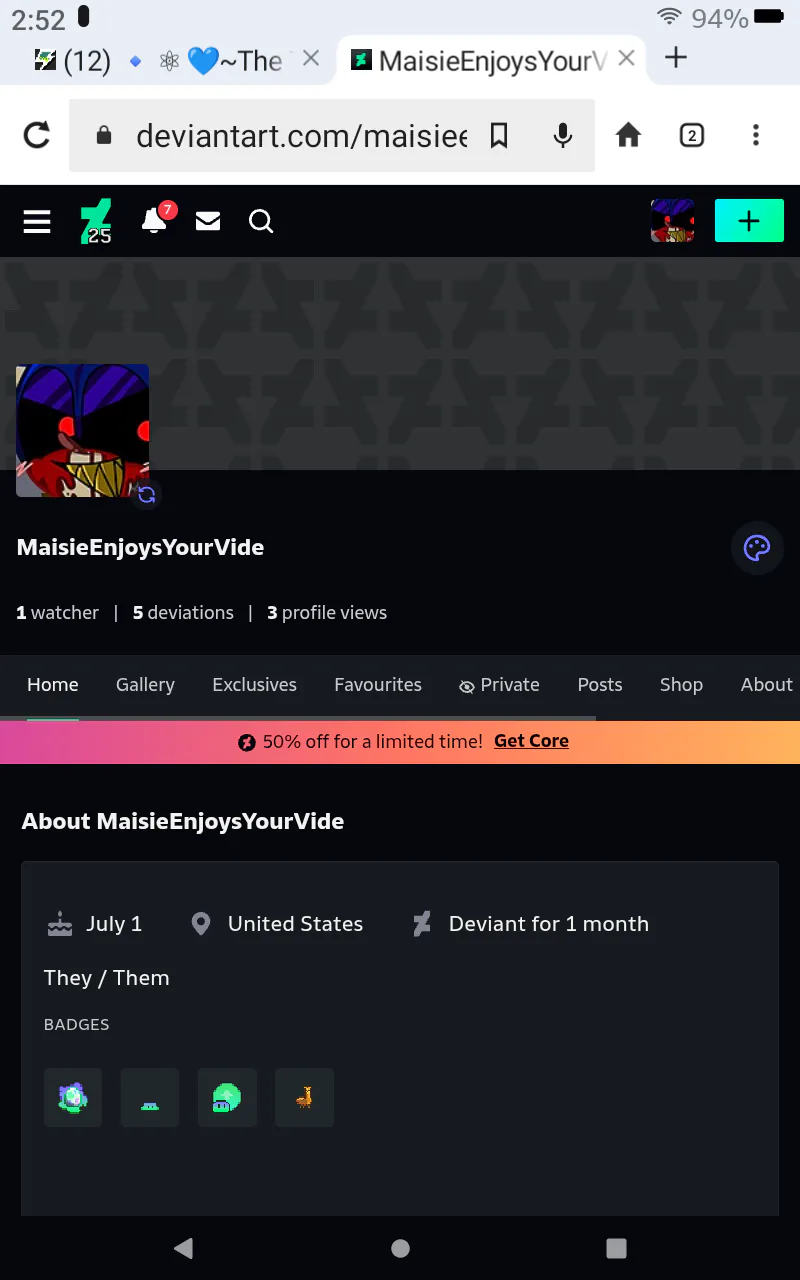Open the Private tab

(499, 685)
